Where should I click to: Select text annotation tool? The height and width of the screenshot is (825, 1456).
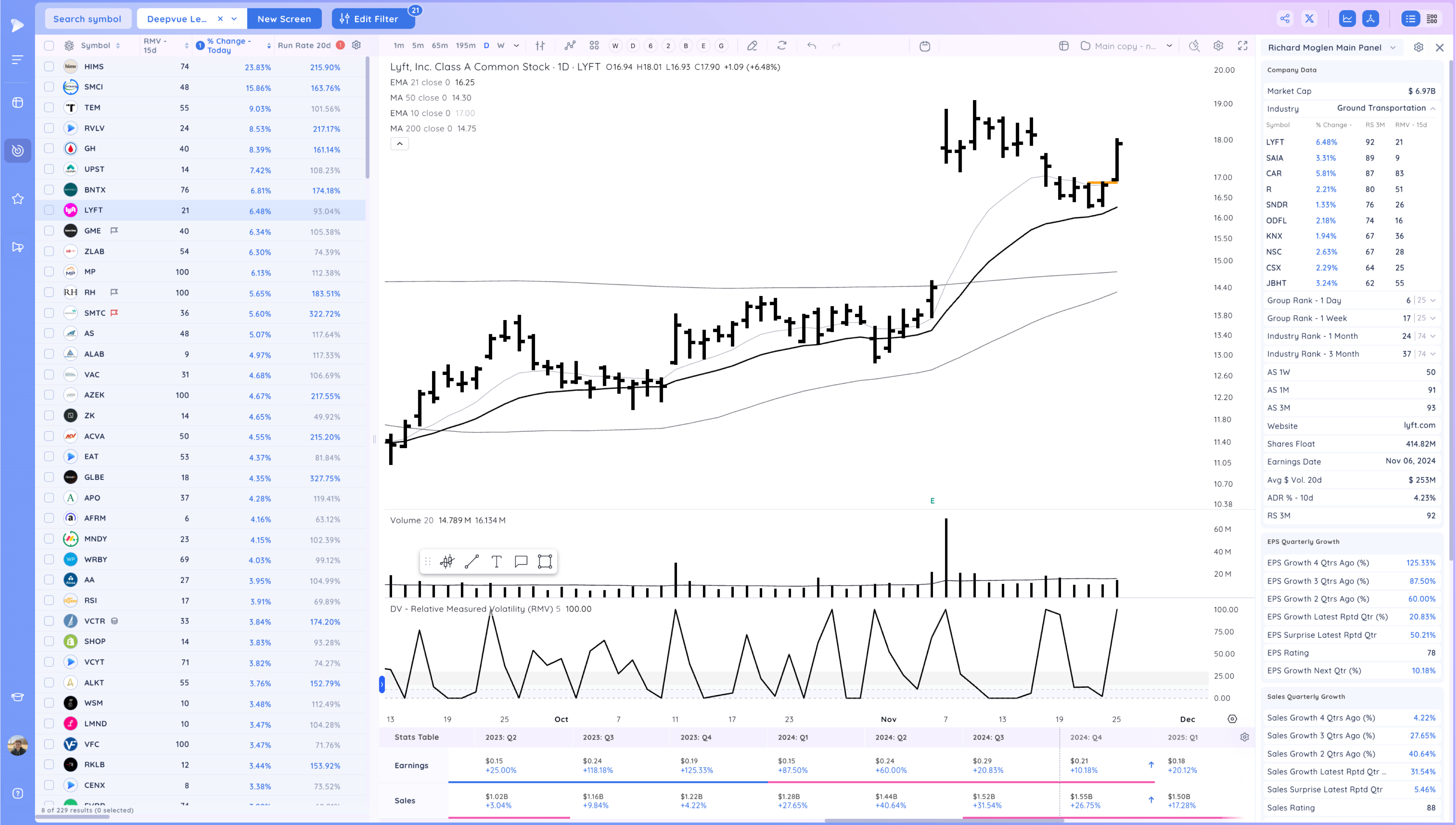[496, 561]
